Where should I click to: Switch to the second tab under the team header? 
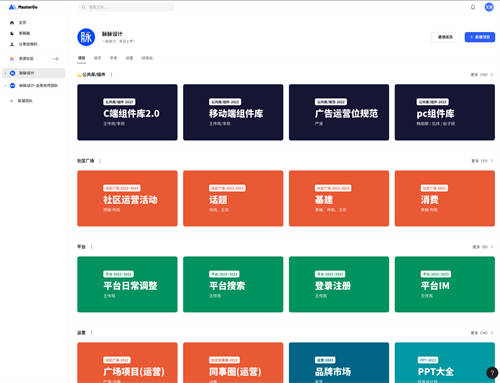coord(97,58)
